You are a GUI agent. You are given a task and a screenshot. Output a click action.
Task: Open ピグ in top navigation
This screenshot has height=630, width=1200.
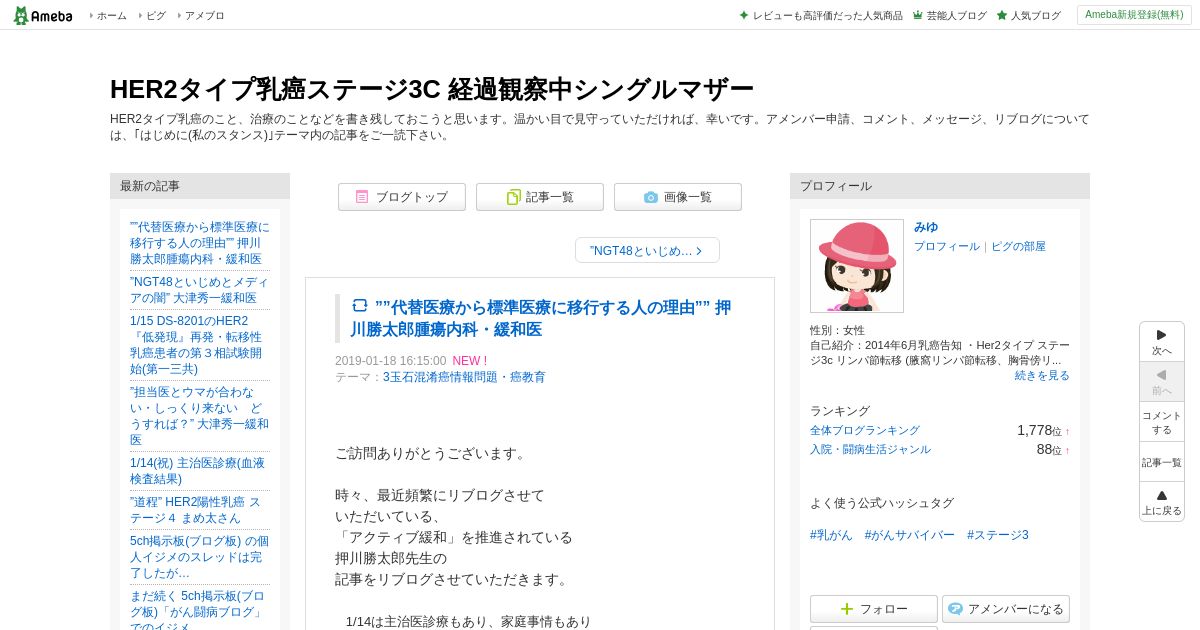(156, 16)
